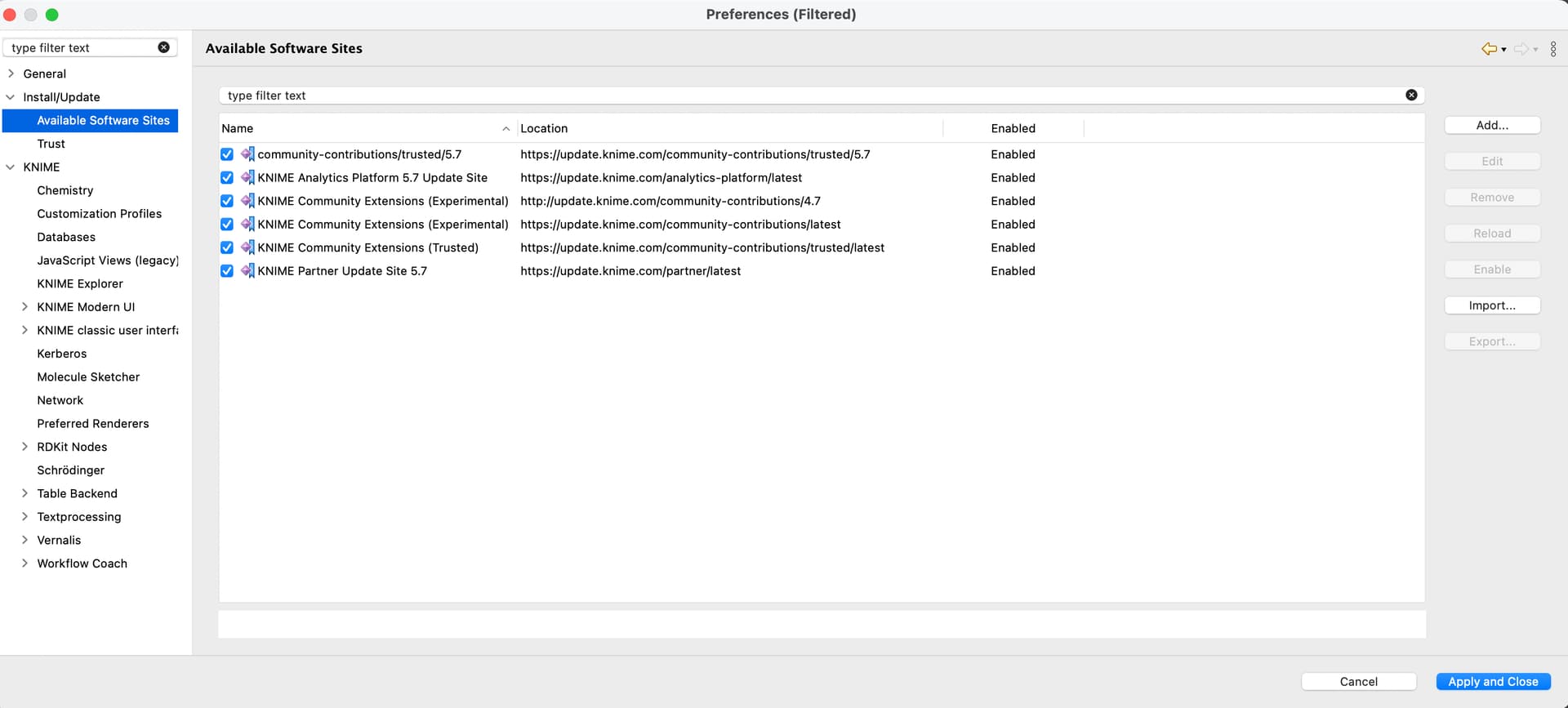Toggle the KNIME Partner Update Site checkbox
The width and height of the screenshot is (1568, 708).
click(227, 271)
